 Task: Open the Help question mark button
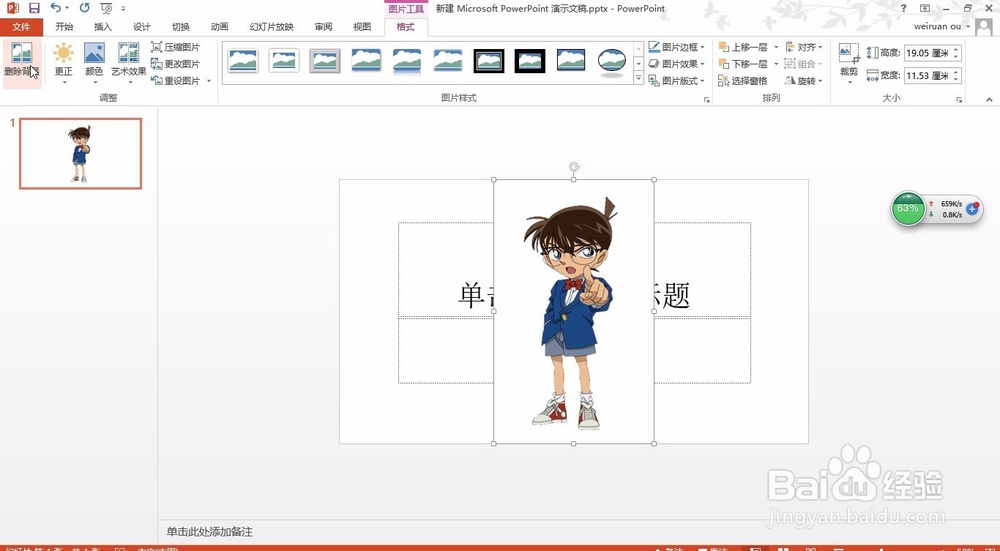pos(904,8)
